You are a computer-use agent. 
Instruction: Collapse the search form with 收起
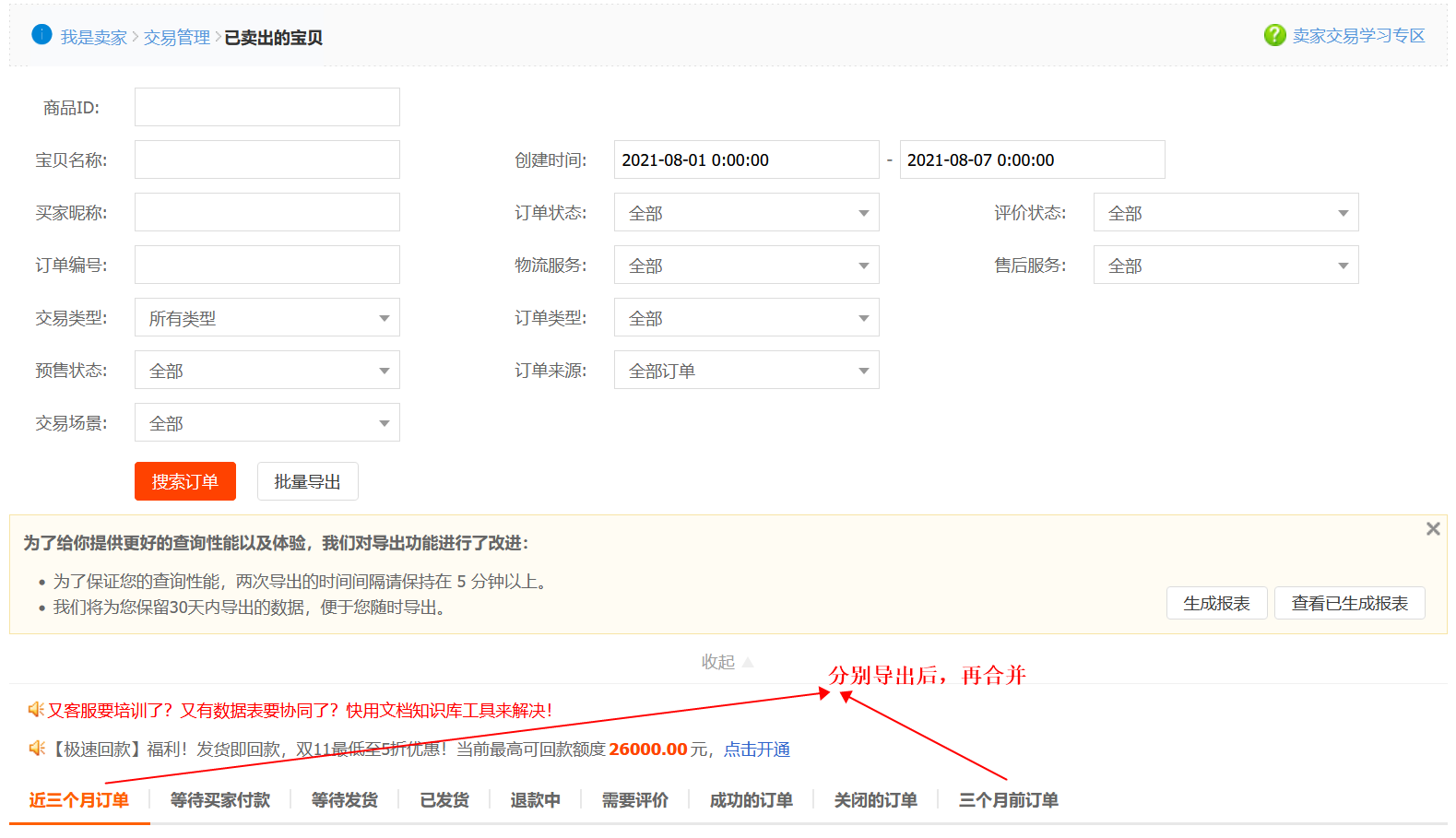click(x=727, y=662)
